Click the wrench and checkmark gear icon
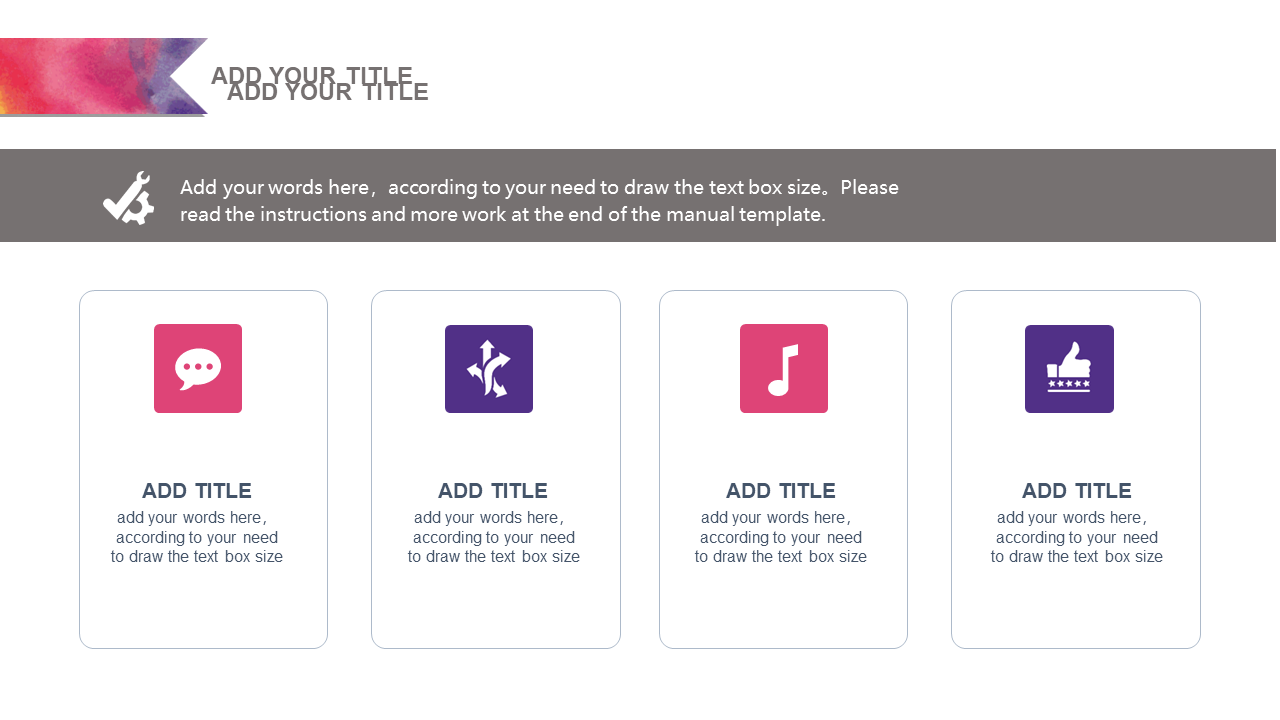Viewport: 1280px width, 720px height. [x=129, y=197]
